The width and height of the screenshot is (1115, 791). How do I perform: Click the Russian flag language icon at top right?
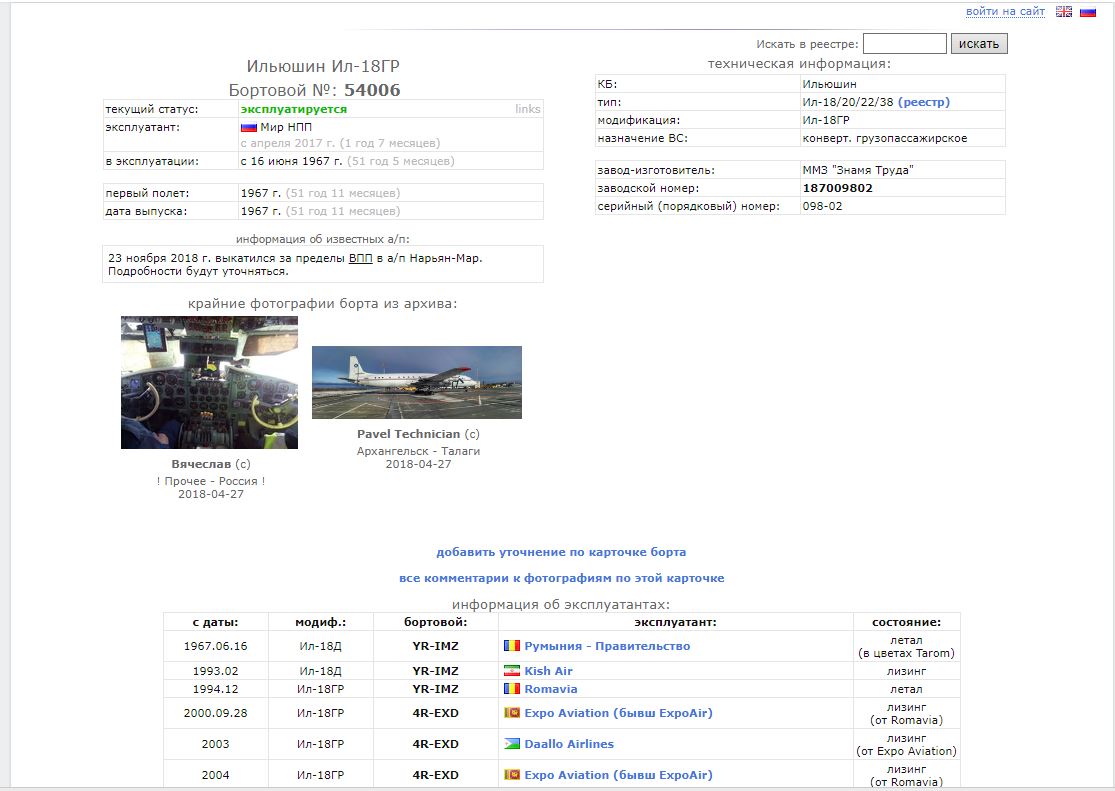coord(1088,12)
